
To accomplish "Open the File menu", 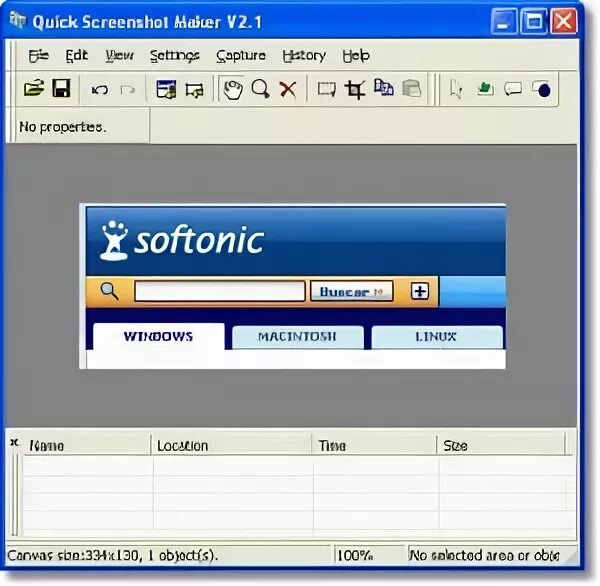I will (x=39, y=56).
